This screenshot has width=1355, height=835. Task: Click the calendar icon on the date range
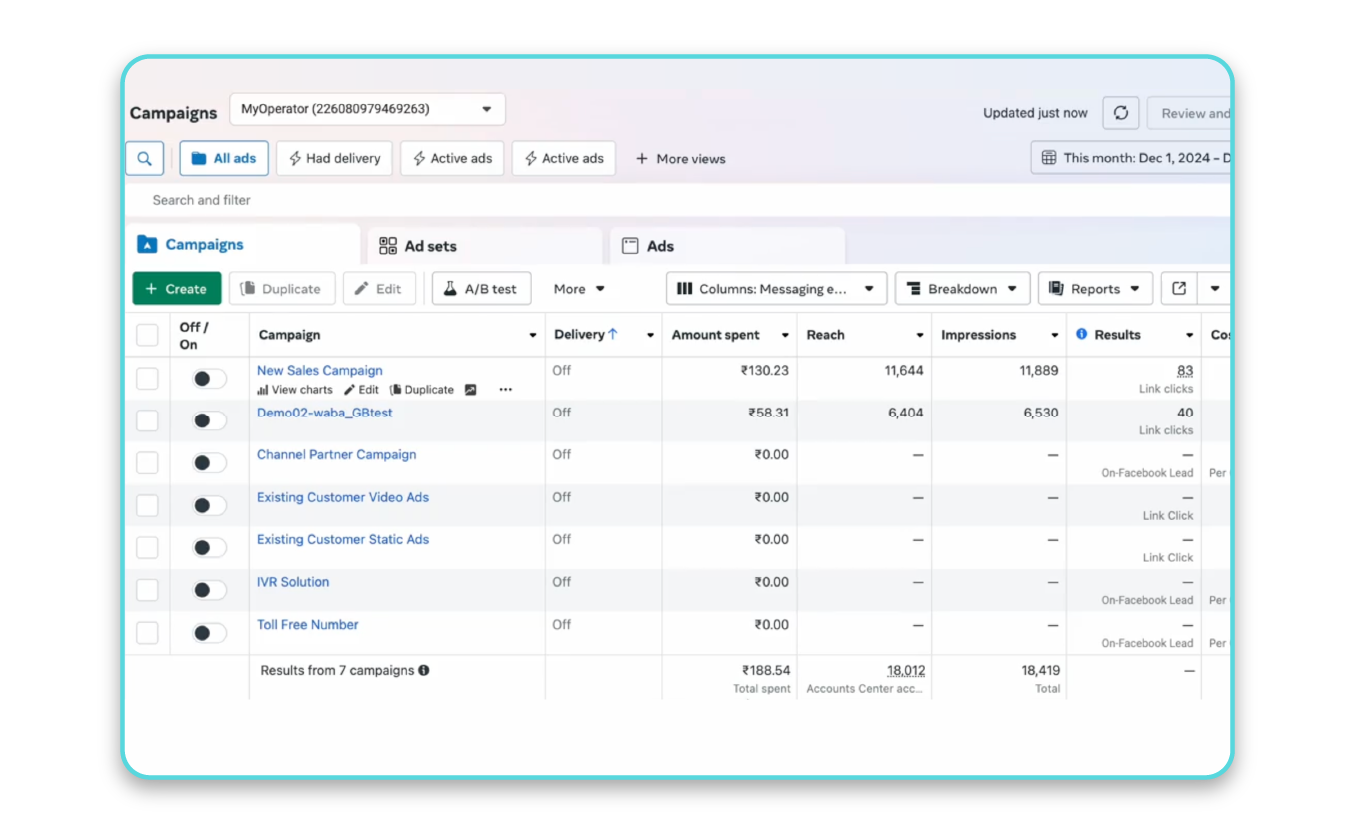[1046, 157]
